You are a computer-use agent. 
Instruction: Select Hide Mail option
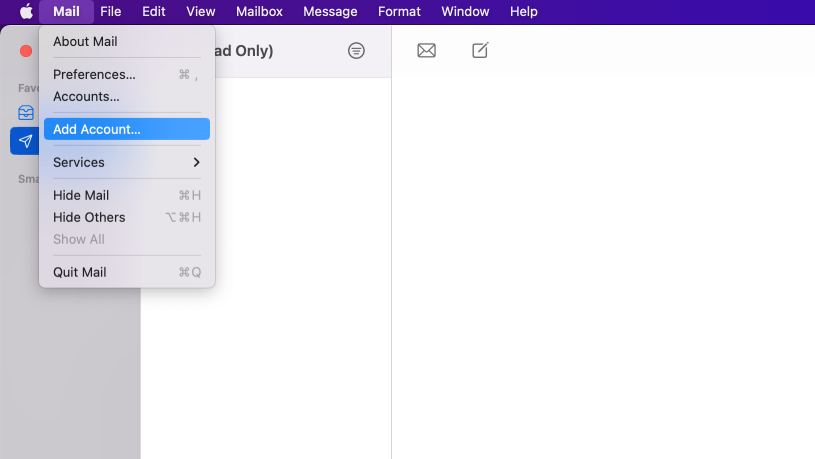tap(81, 195)
